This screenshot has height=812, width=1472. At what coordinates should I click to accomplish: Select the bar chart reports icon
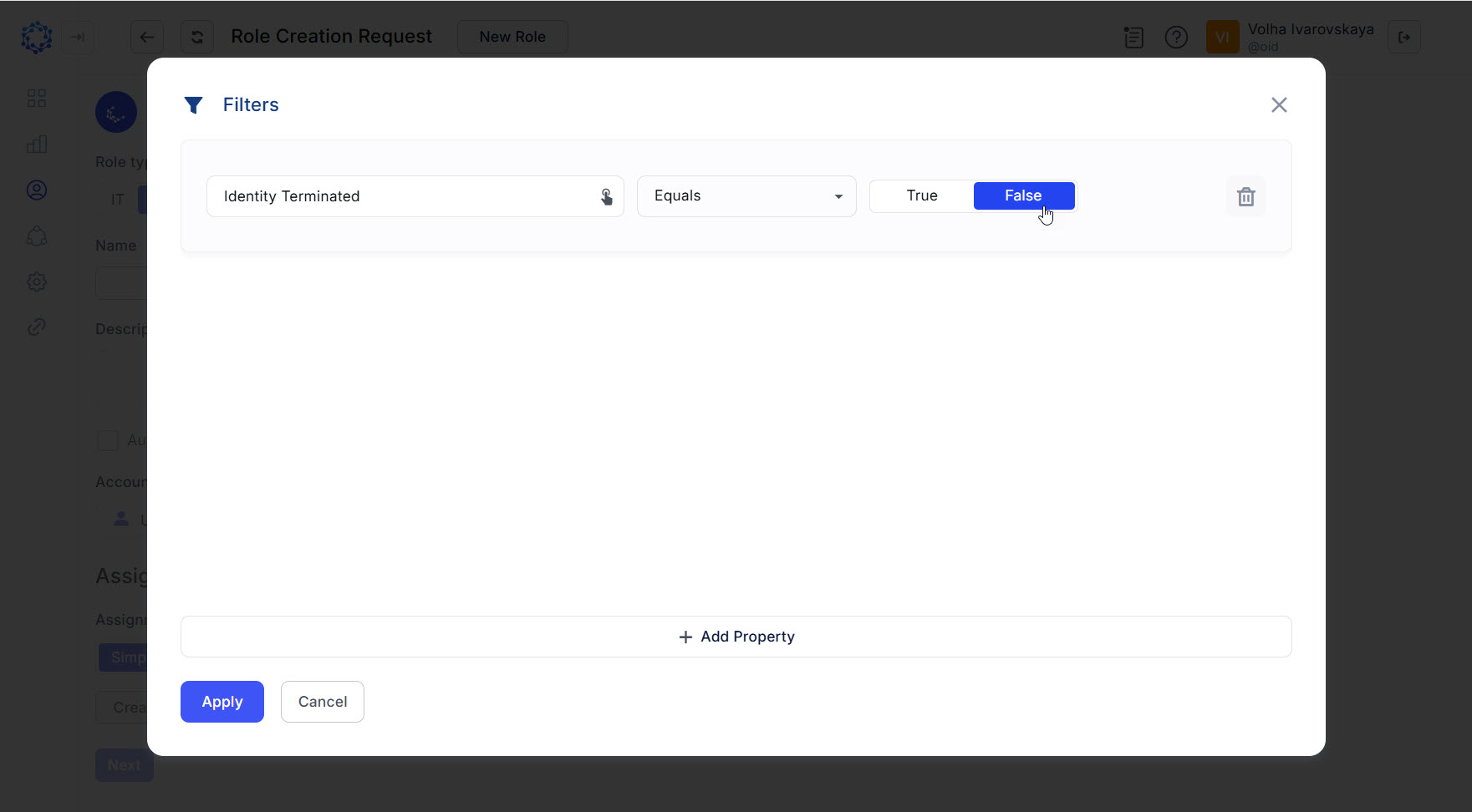37,144
